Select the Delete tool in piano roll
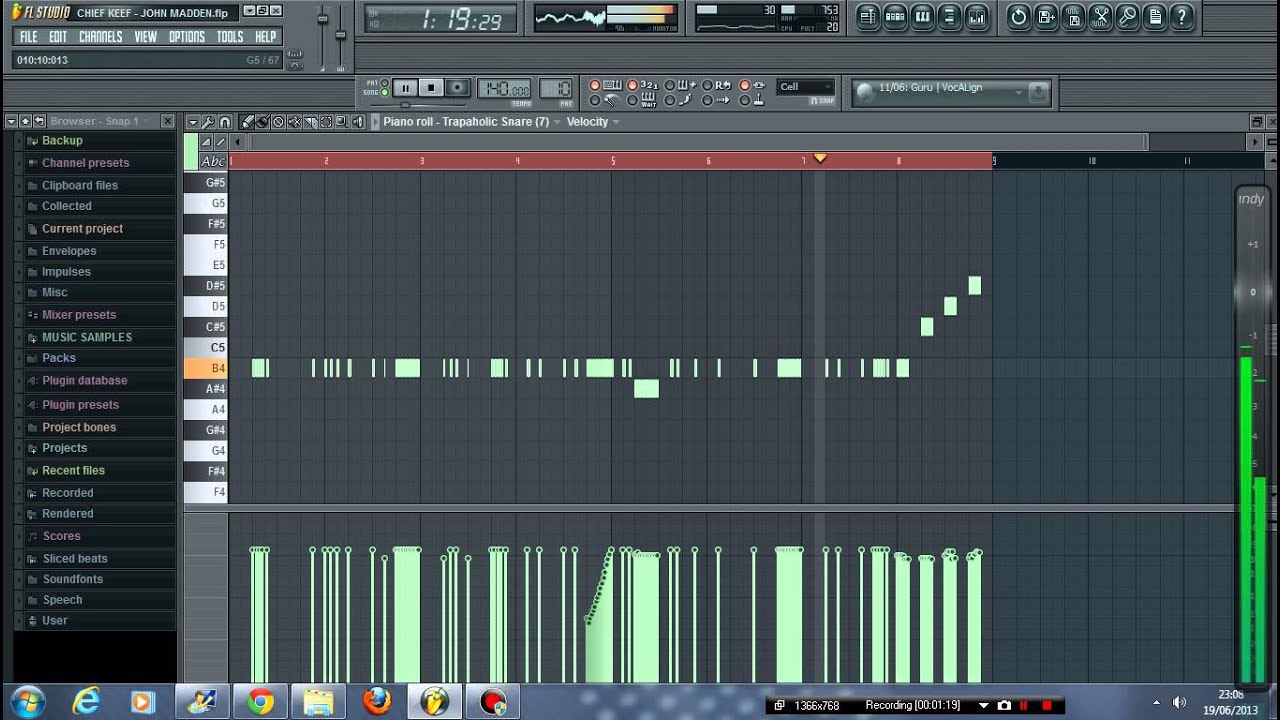The height and width of the screenshot is (720, 1280). (x=278, y=122)
